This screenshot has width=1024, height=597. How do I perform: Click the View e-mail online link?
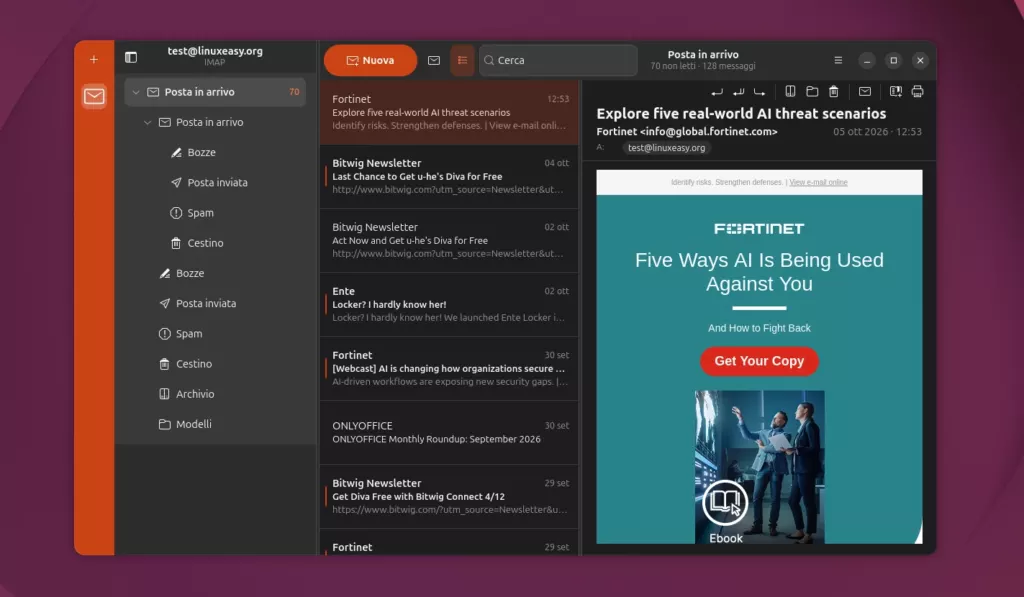tap(818, 182)
